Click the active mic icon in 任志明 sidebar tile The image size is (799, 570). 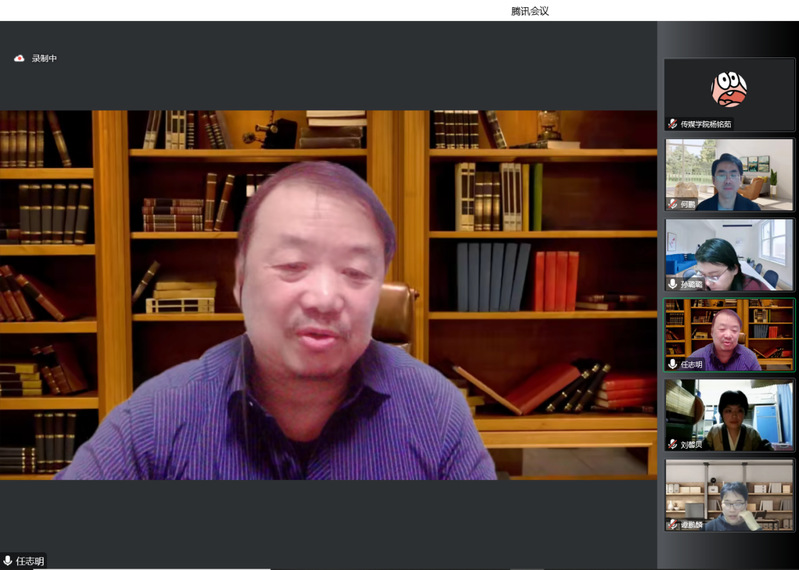point(673,364)
